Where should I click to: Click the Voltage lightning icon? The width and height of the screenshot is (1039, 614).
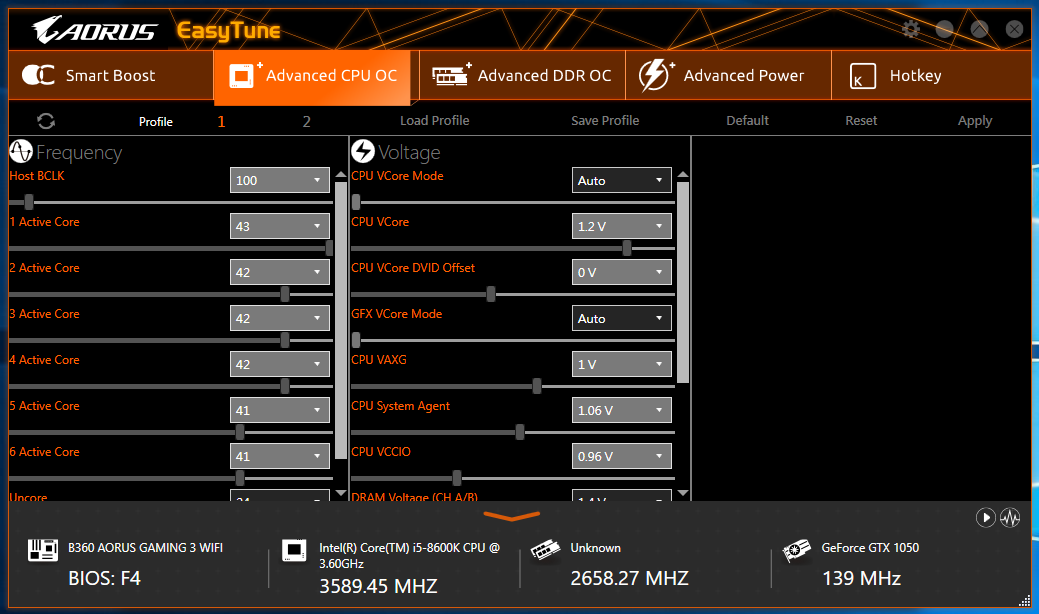pos(362,151)
